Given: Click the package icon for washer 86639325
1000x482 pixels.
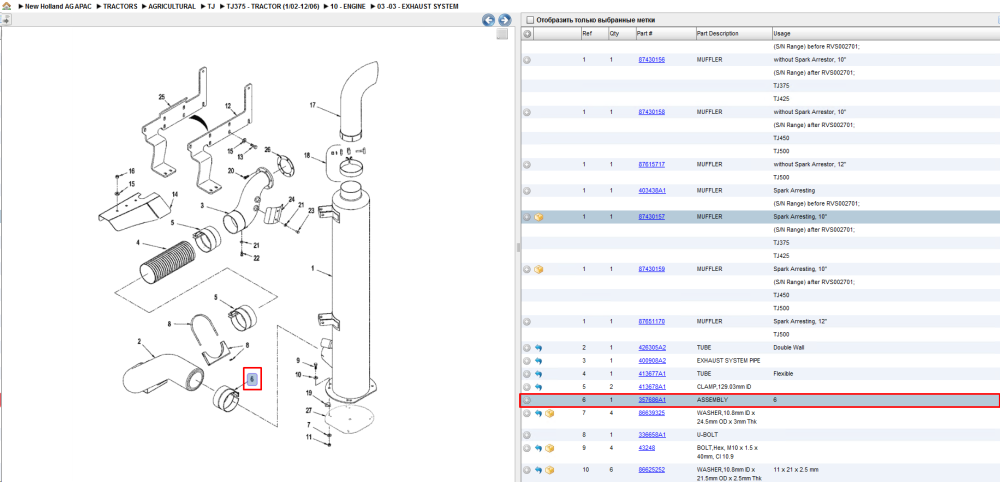Looking at the screenshot, I should [550, 413].
